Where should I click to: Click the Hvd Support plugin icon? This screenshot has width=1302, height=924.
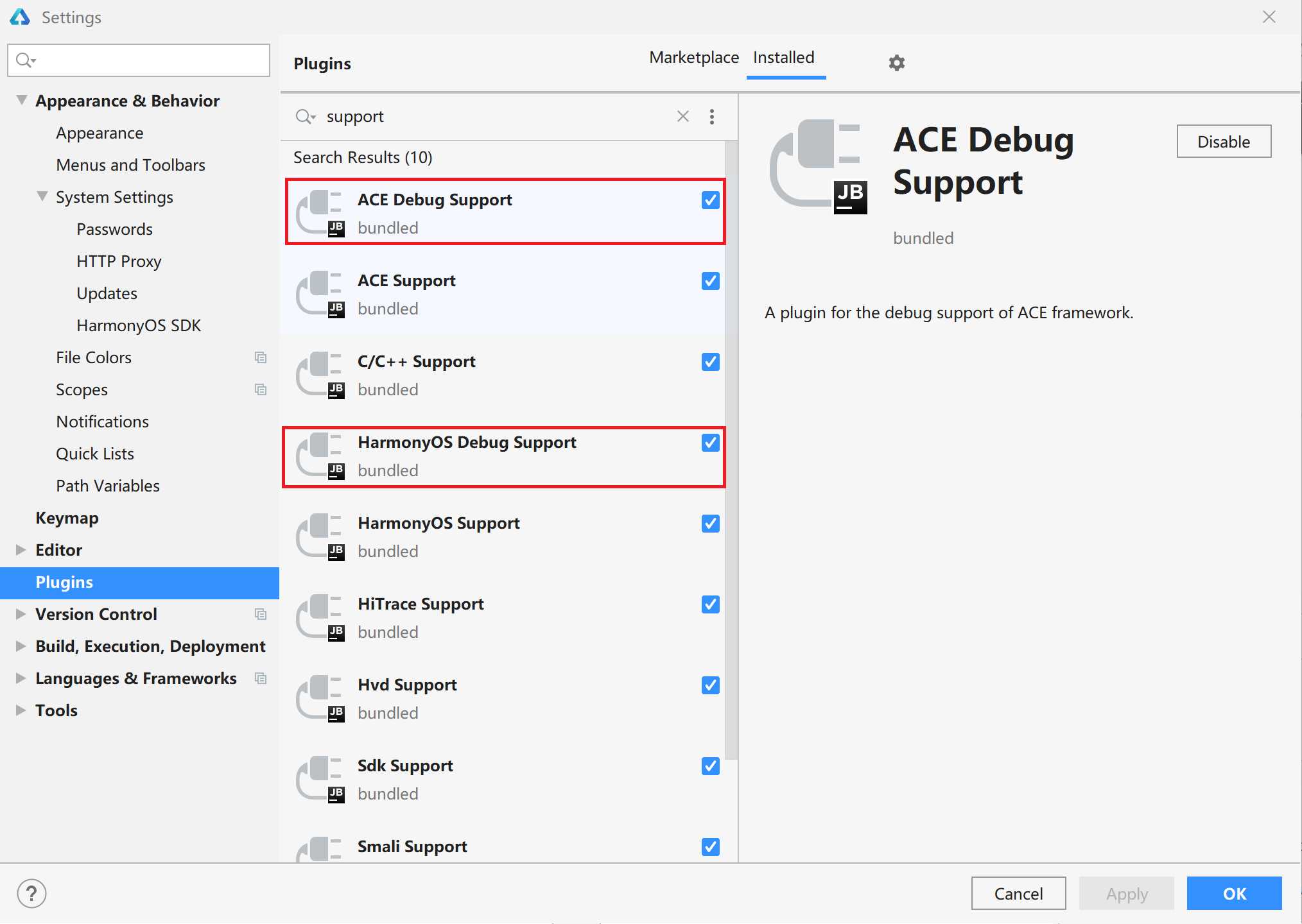[x=320, y=699]
